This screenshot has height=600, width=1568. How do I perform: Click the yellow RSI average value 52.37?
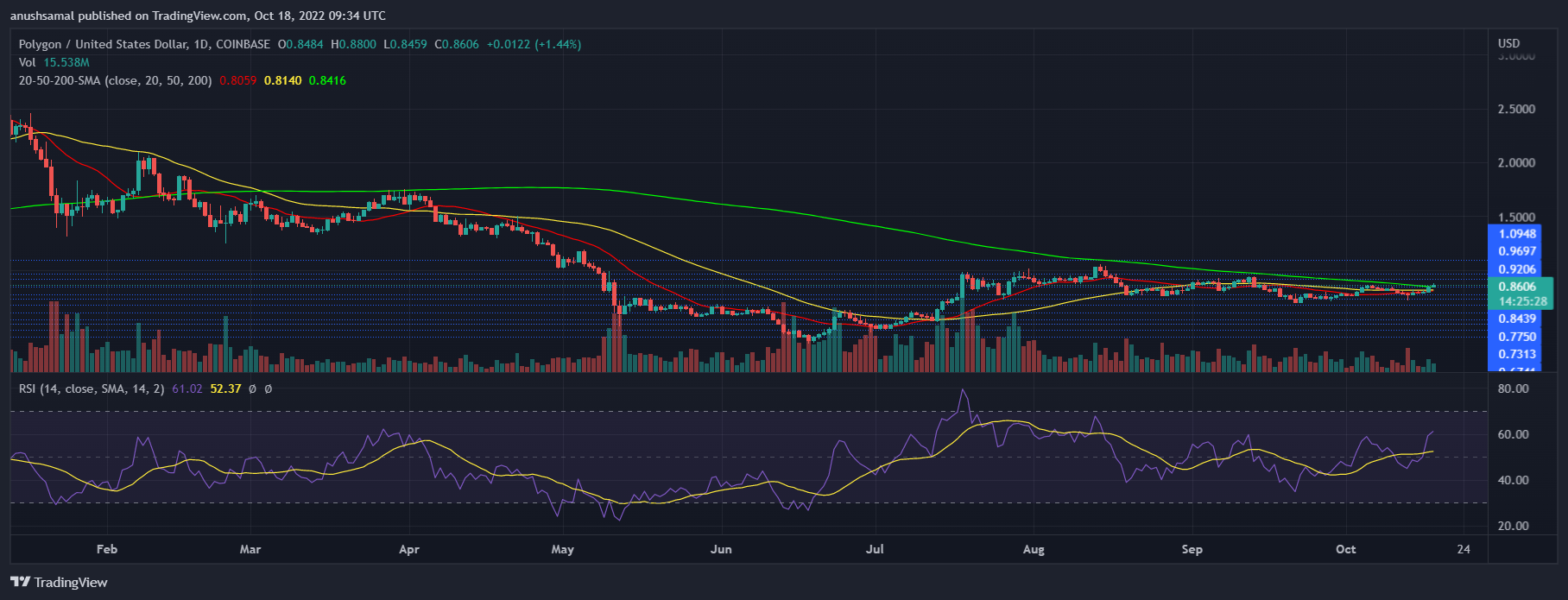click(x=225, y=389)
